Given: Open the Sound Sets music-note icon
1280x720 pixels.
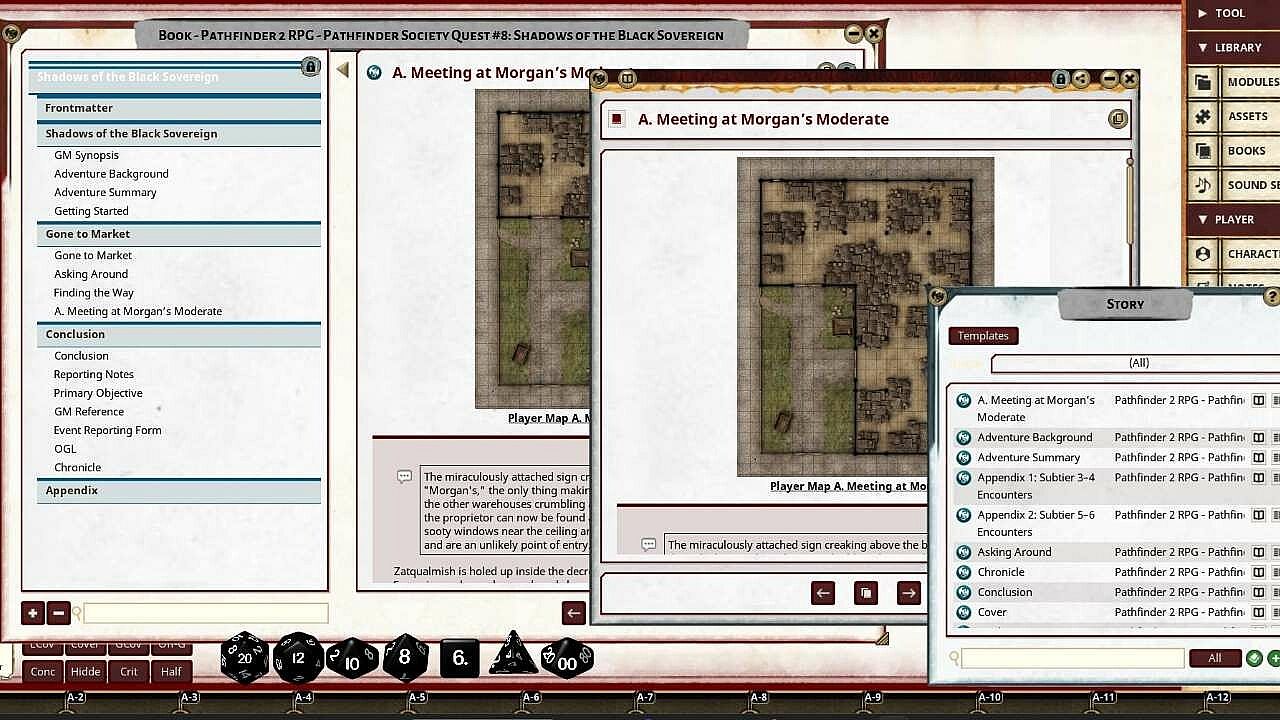Looking at the screenshot, I should click(x=1203, y=185).
